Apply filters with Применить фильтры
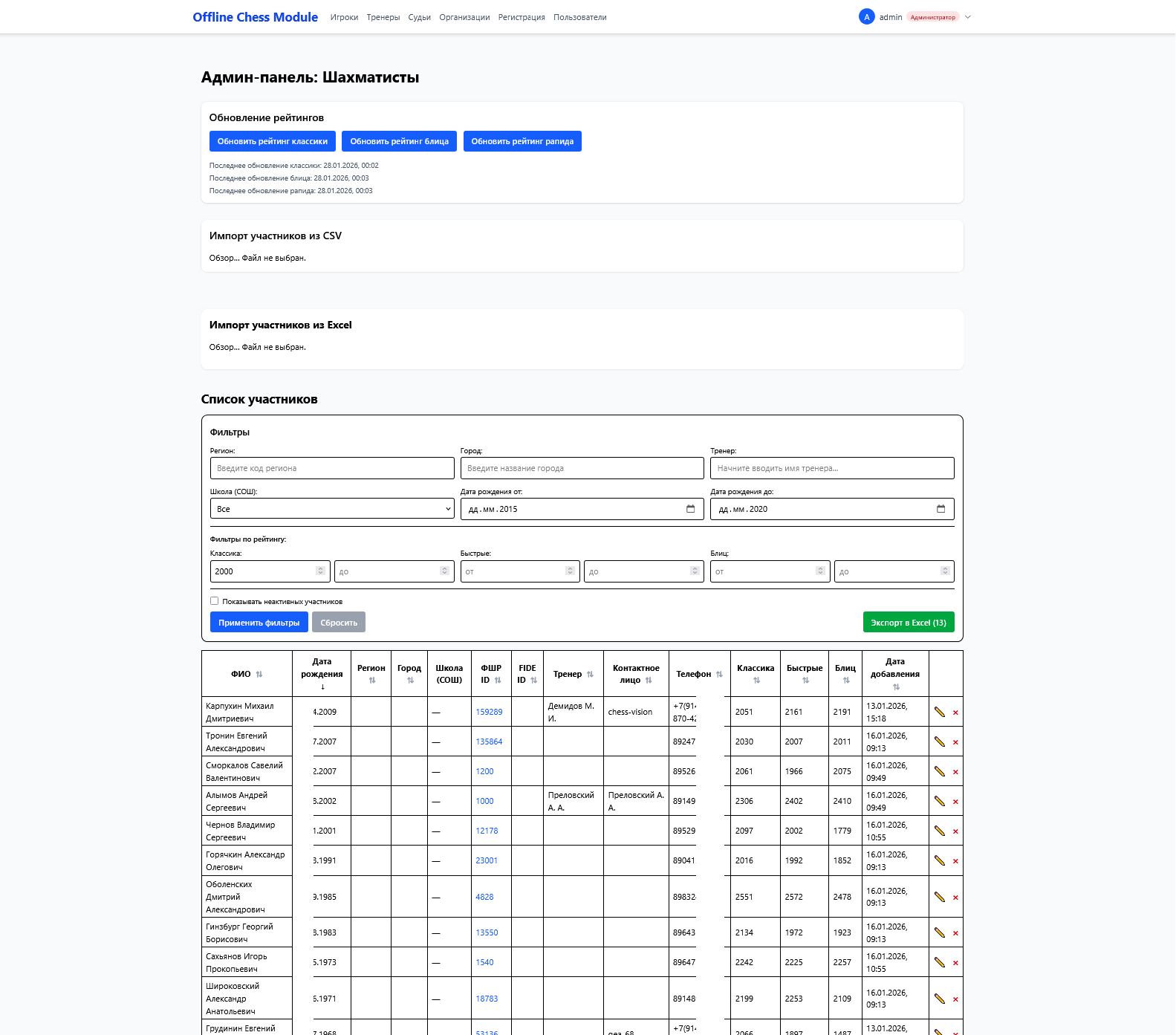 point(259,623)
